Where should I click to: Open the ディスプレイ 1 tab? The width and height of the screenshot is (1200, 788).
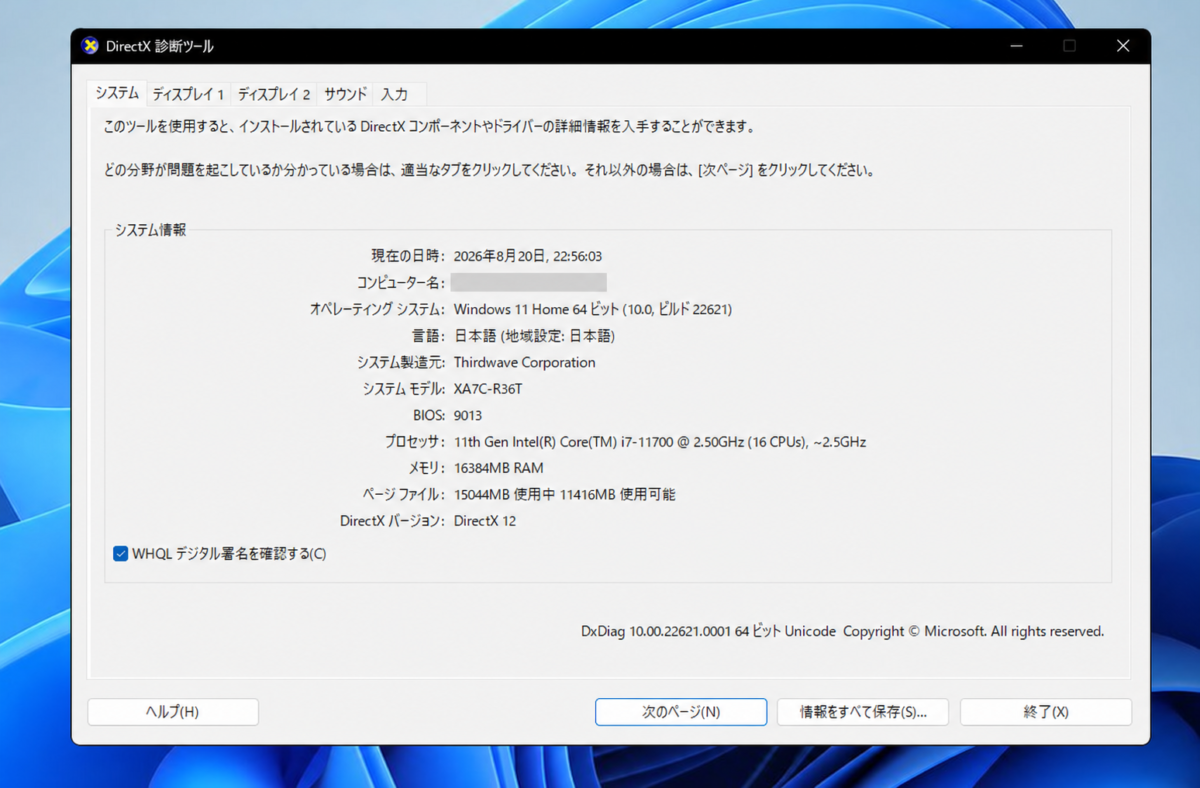[x=188, y=94]
